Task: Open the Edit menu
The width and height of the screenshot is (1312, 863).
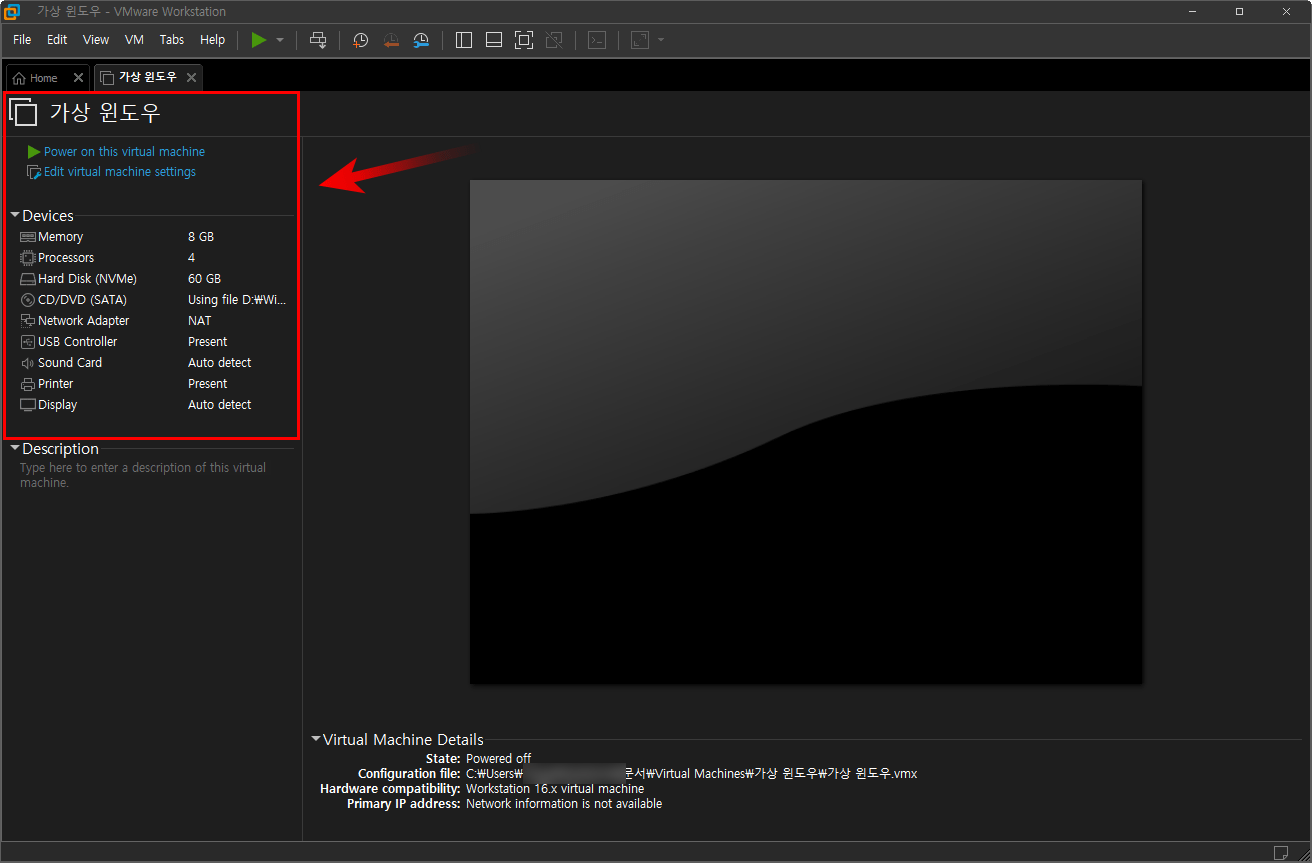Action: pos(57,40)
